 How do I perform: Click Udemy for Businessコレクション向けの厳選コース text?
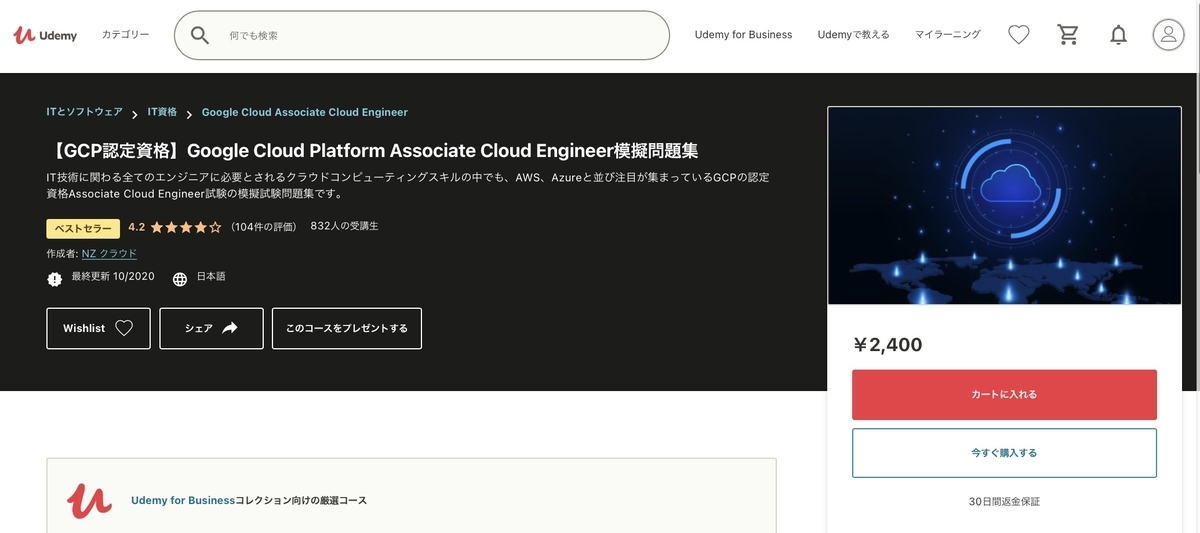click(x=249, y=500)
